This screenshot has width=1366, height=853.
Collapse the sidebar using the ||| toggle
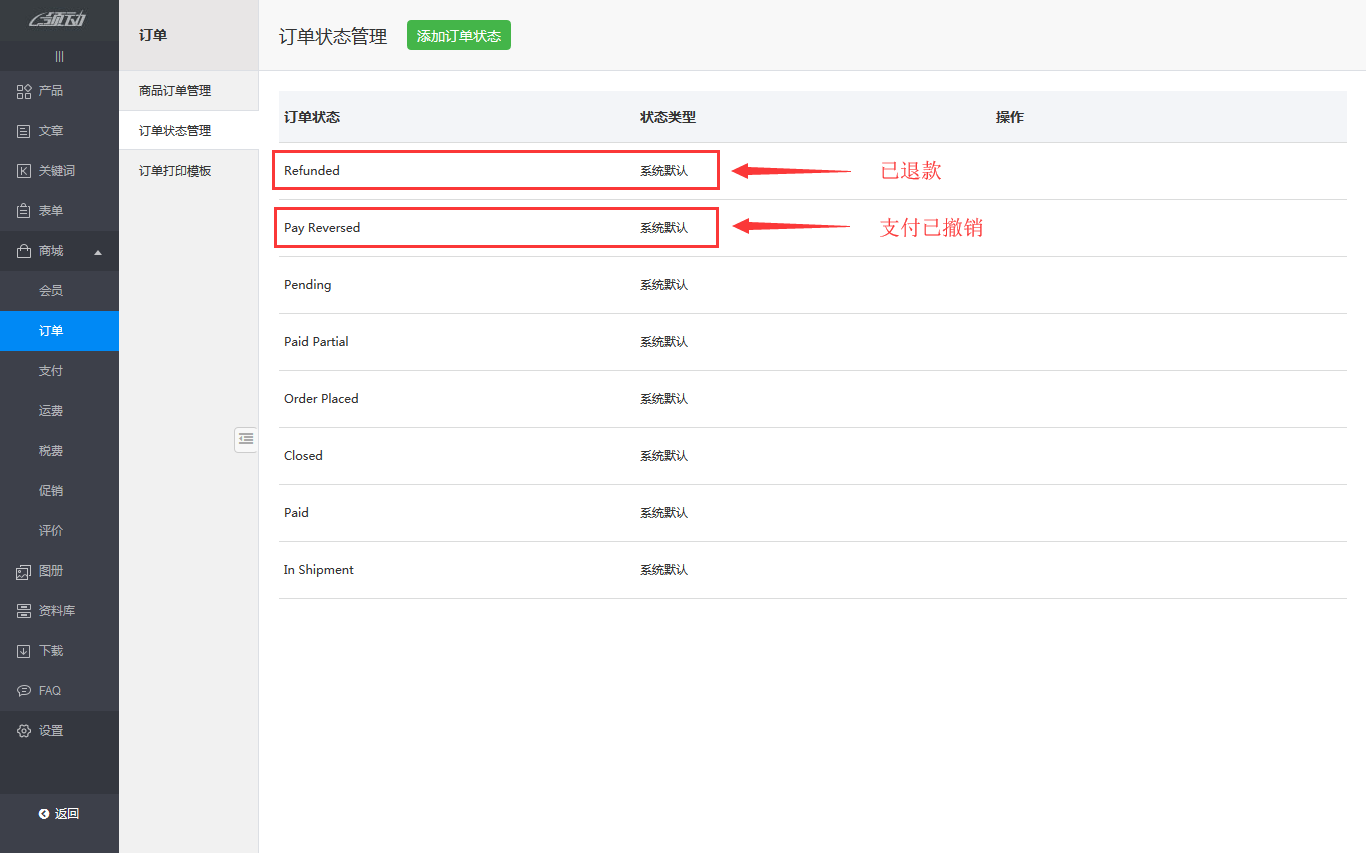click(59, 56)
